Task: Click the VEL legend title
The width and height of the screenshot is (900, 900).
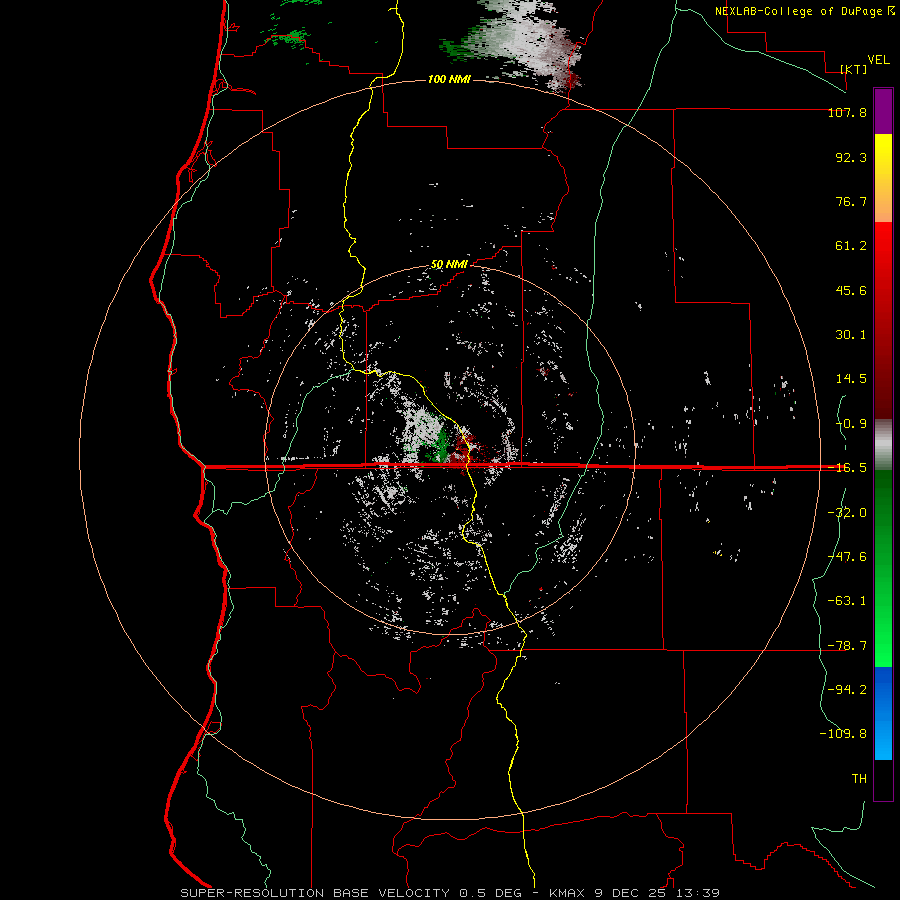Action: pos(878,60)
